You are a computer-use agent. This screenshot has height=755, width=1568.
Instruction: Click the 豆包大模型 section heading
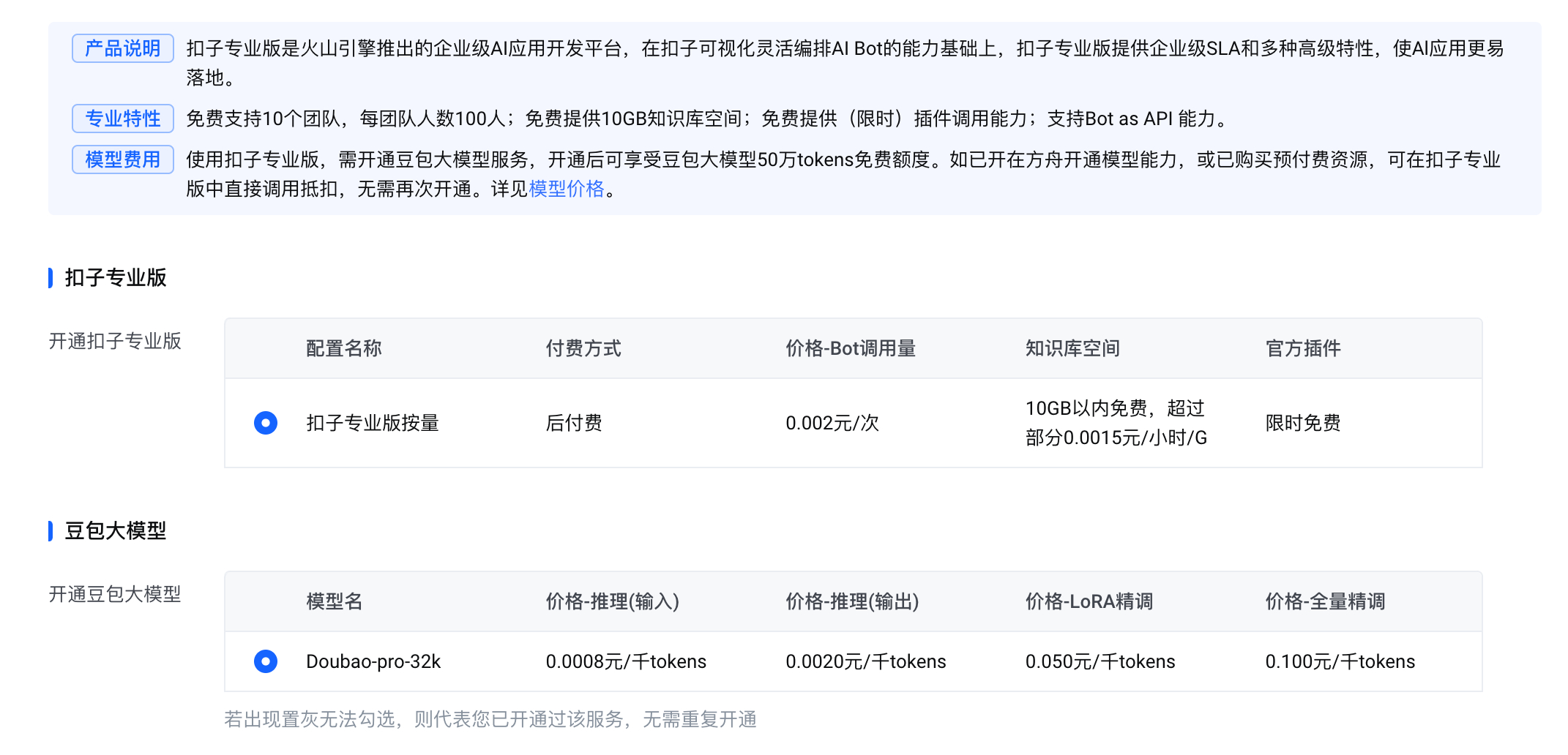(x=116, y=531)
